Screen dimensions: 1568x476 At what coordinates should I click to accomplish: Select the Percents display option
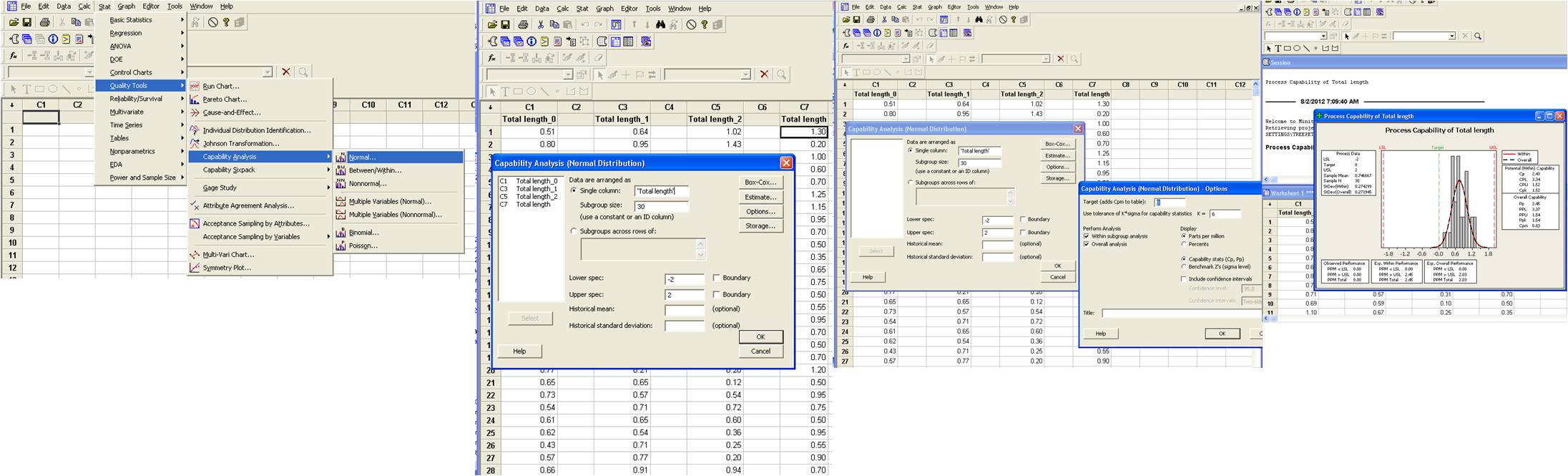pos(1184,244)
